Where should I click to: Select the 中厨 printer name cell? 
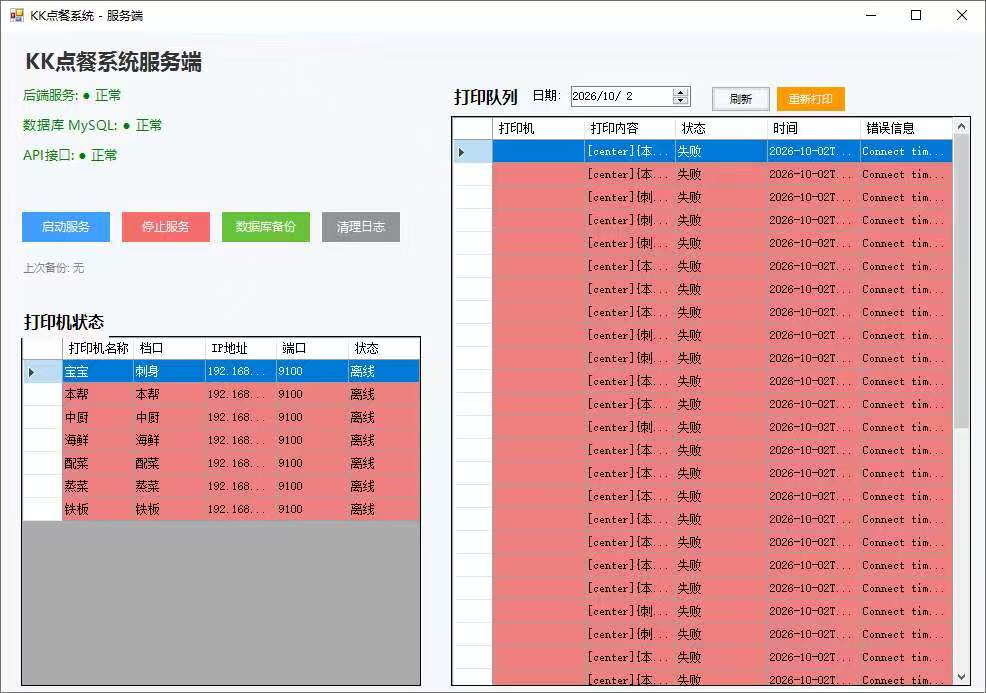(x=98, y=417)
